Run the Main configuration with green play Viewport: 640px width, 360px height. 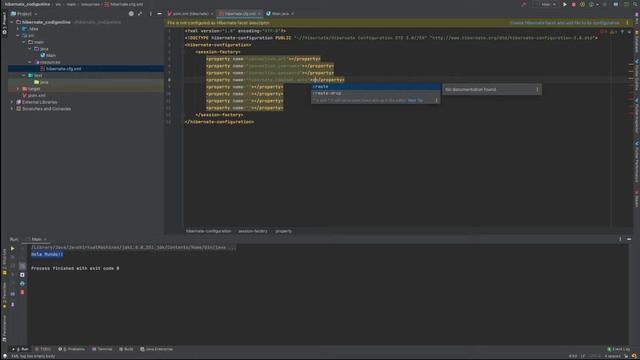click(x=565, y=4)
